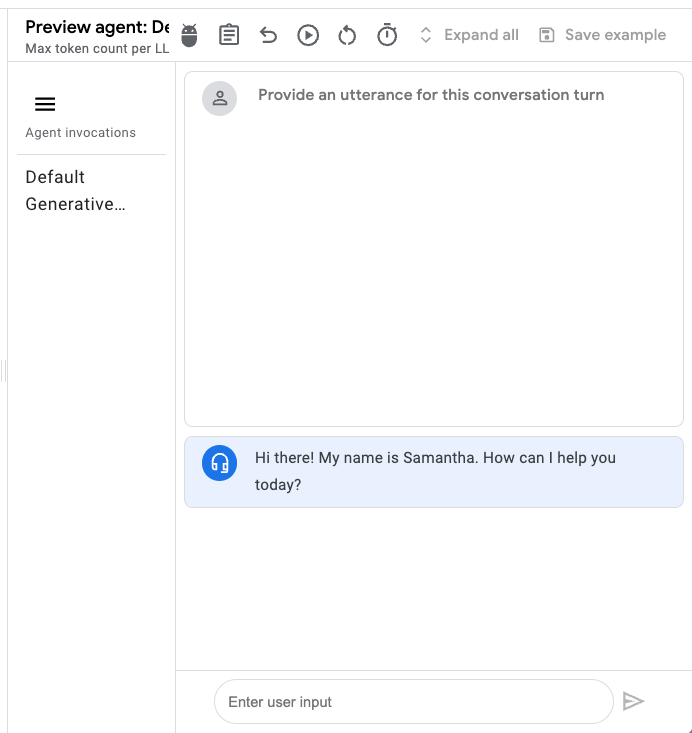
Task: Select Samantha greeting message text
Action: click(435, 471)
